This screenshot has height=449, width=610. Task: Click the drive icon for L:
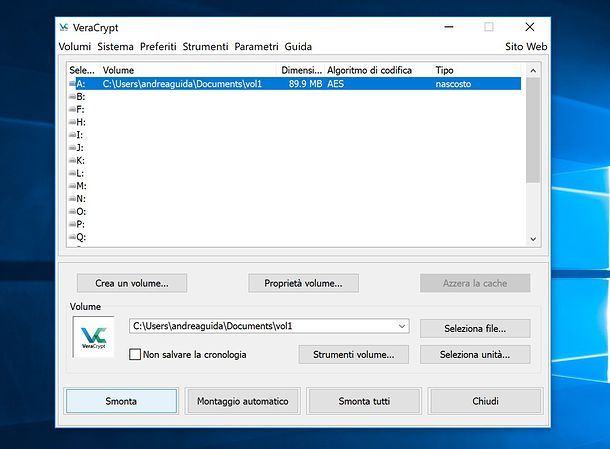point(72,173)
